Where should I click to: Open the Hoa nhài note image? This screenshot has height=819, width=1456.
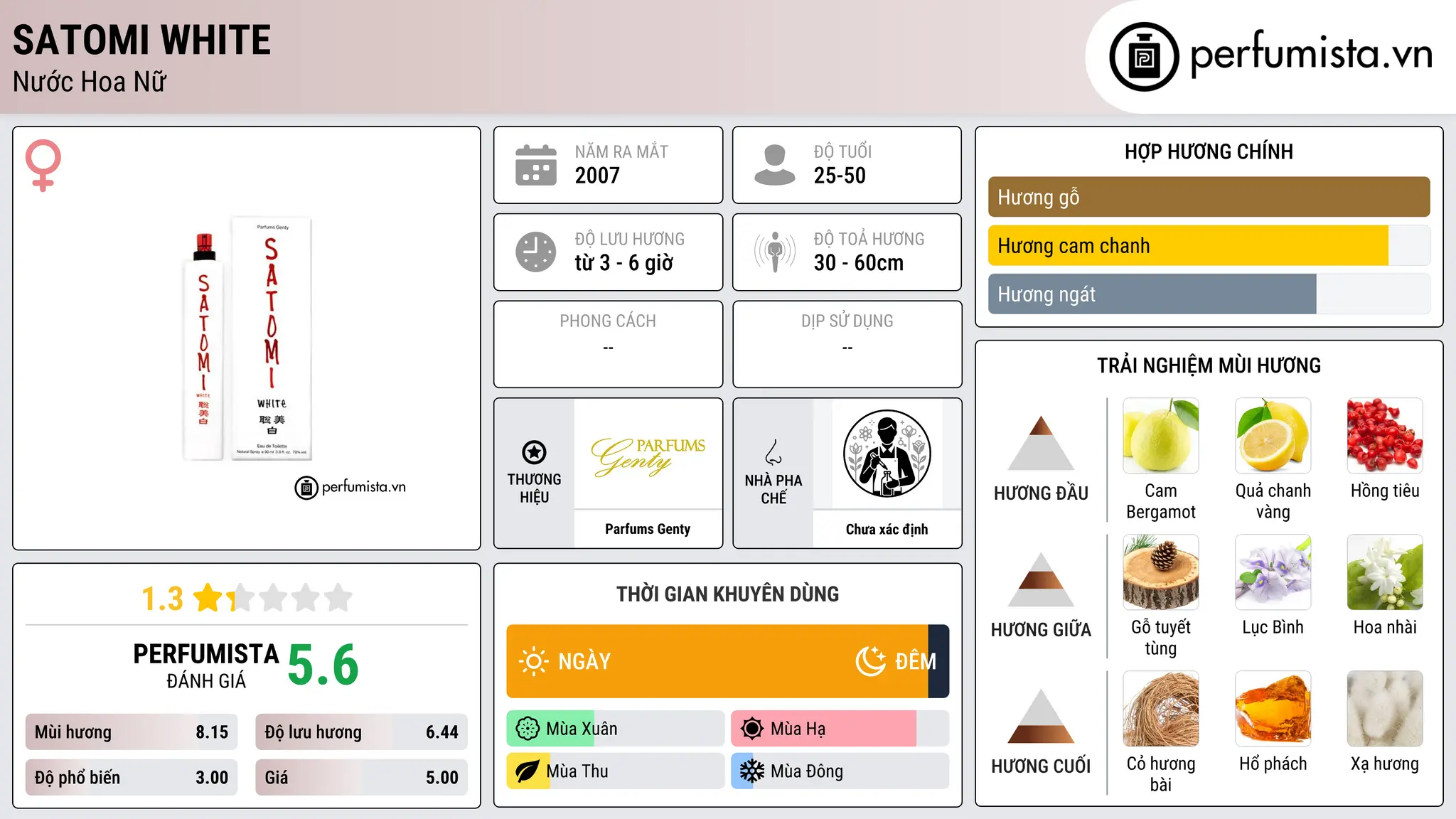(x=1385, y=572)
